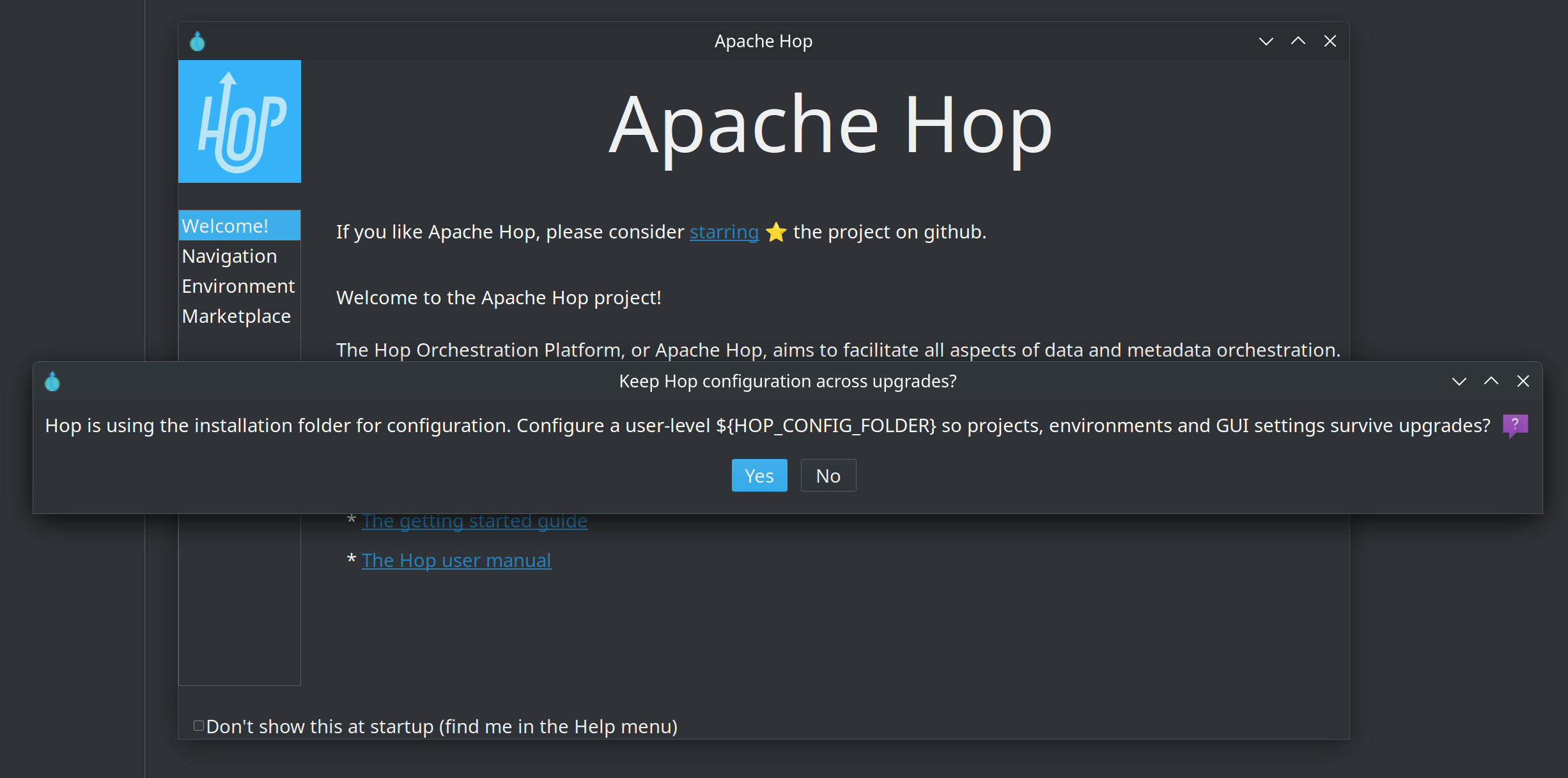Click the Hop droplet icon in Apache Hop titlebar
The height and width of the screenshot is (778, 1568).
[x=198, y=42]
